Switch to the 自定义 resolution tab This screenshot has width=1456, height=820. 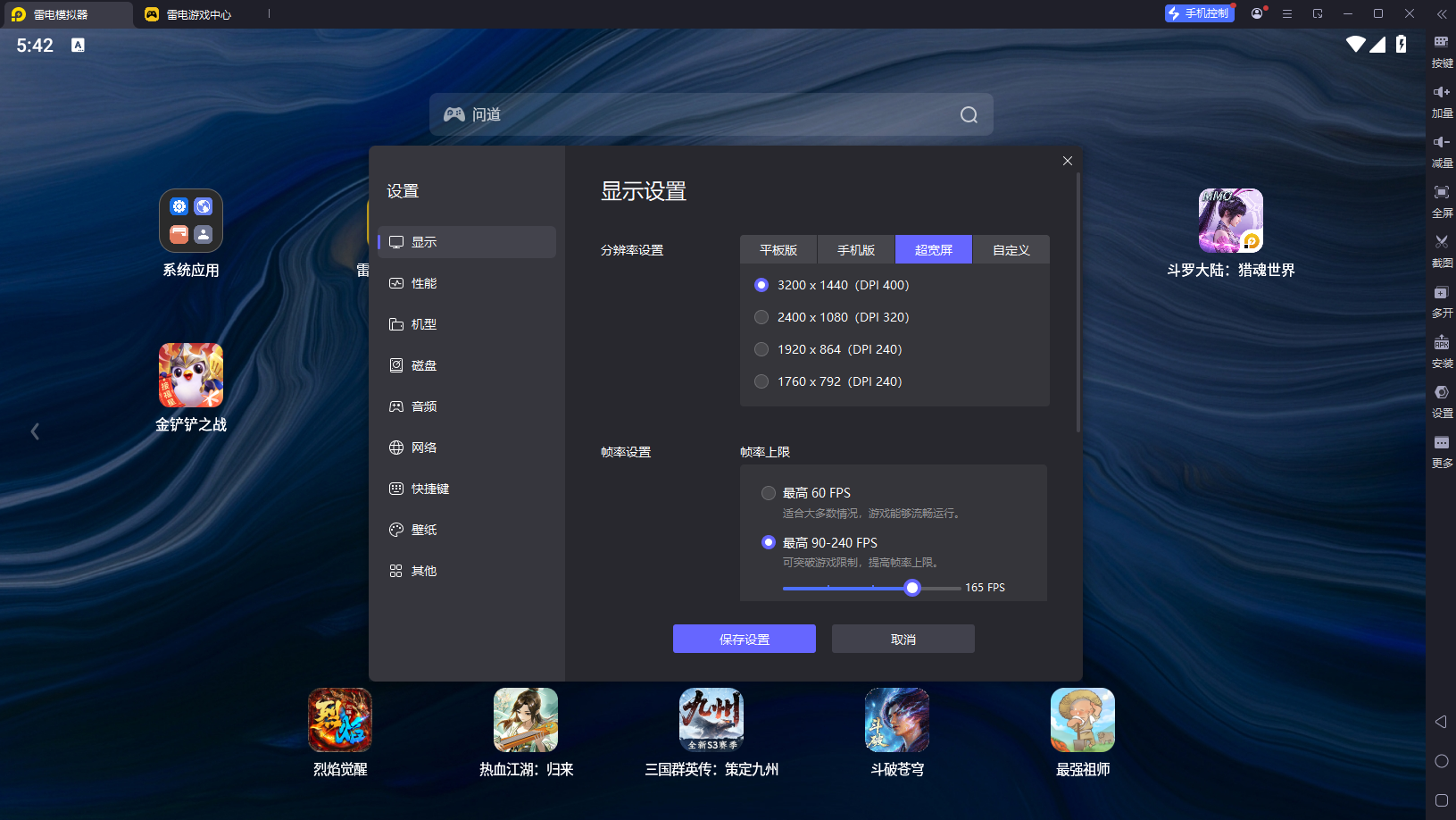tap(1011, 250)
